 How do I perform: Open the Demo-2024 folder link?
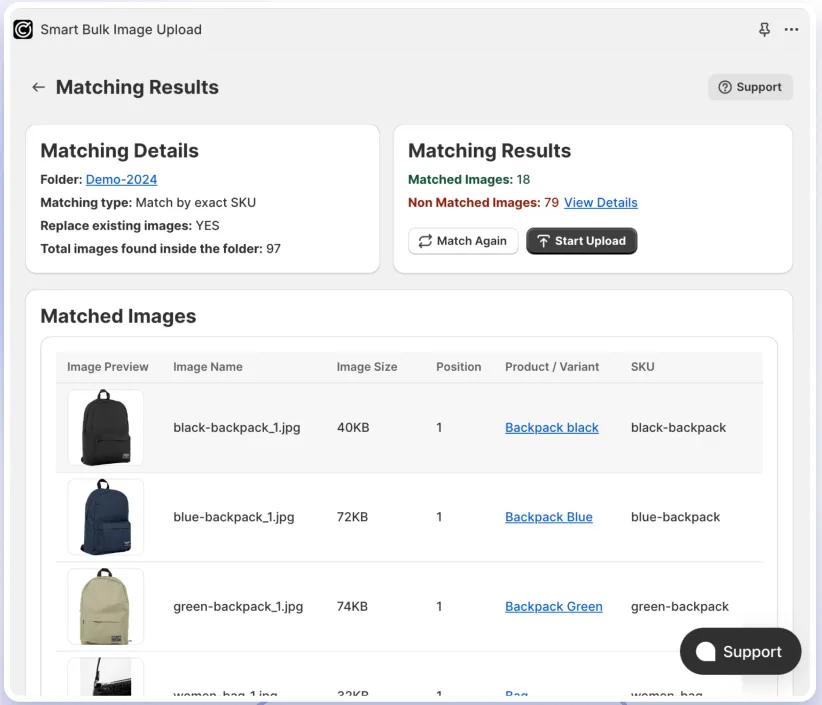[121, 179]
